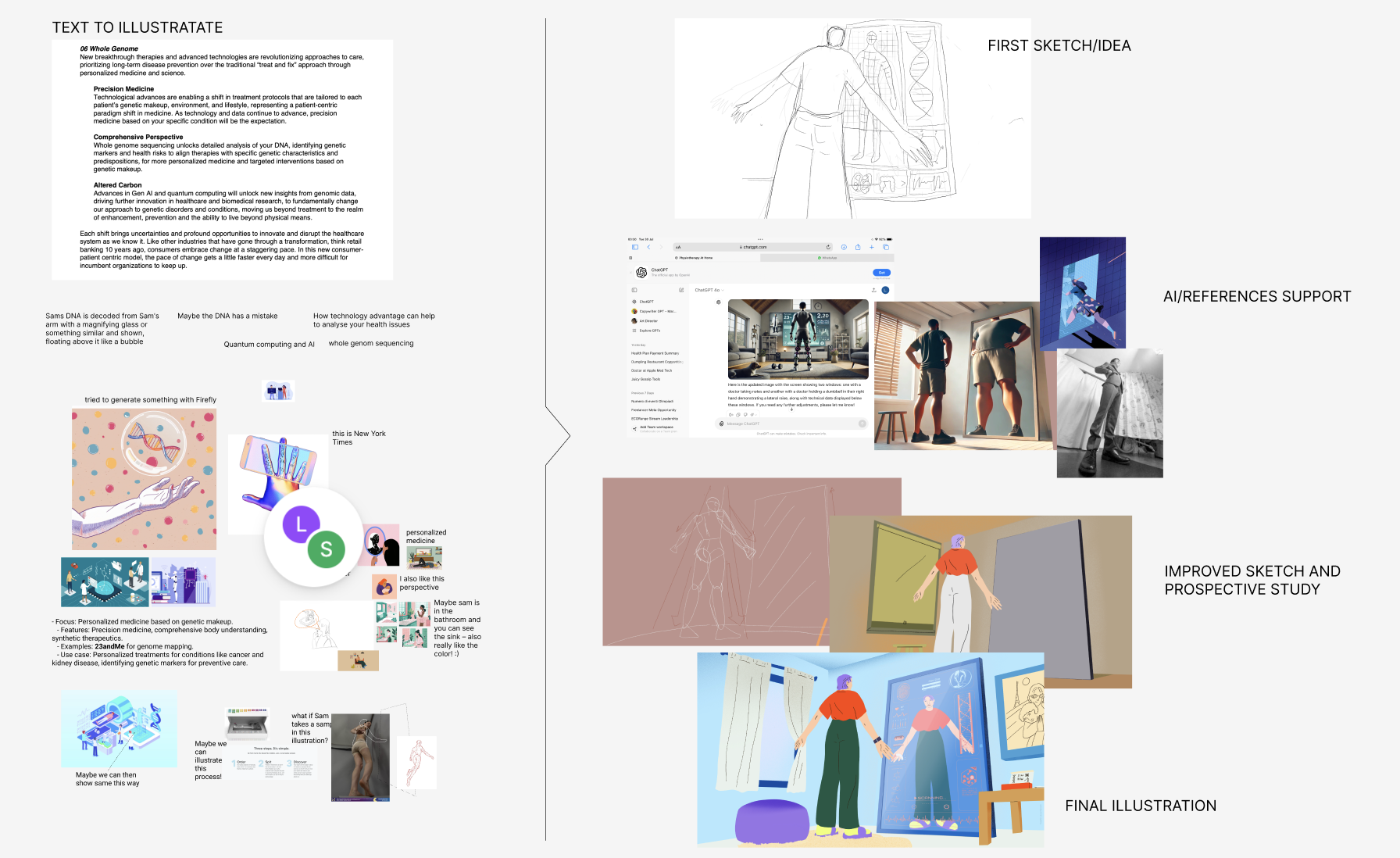This screenshot has width=1400, height=858.
Task: Click the blue user avatar in ChatGPT header
Action: click(885, 290)
